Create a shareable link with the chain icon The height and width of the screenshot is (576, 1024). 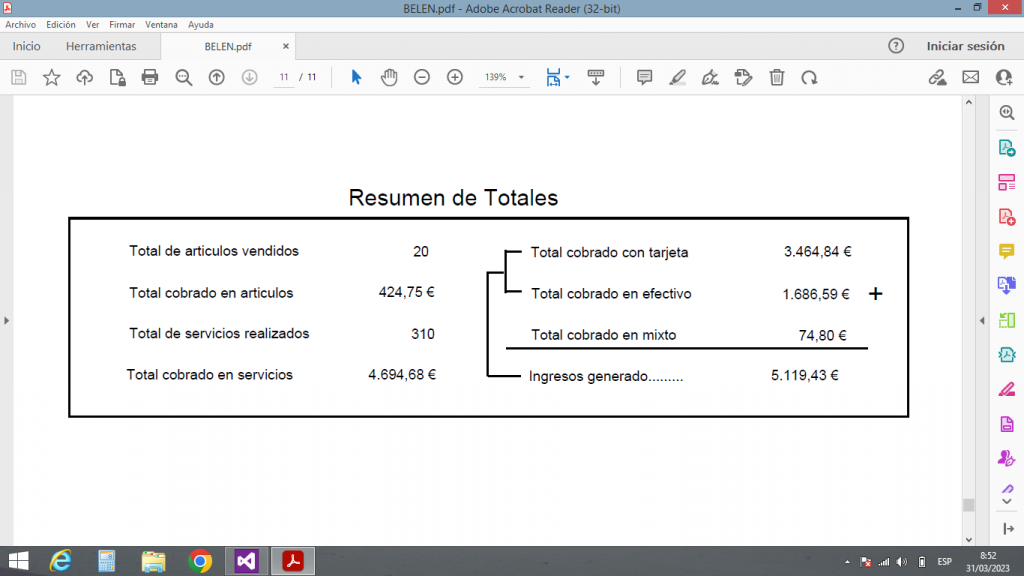tap(937, 77)
